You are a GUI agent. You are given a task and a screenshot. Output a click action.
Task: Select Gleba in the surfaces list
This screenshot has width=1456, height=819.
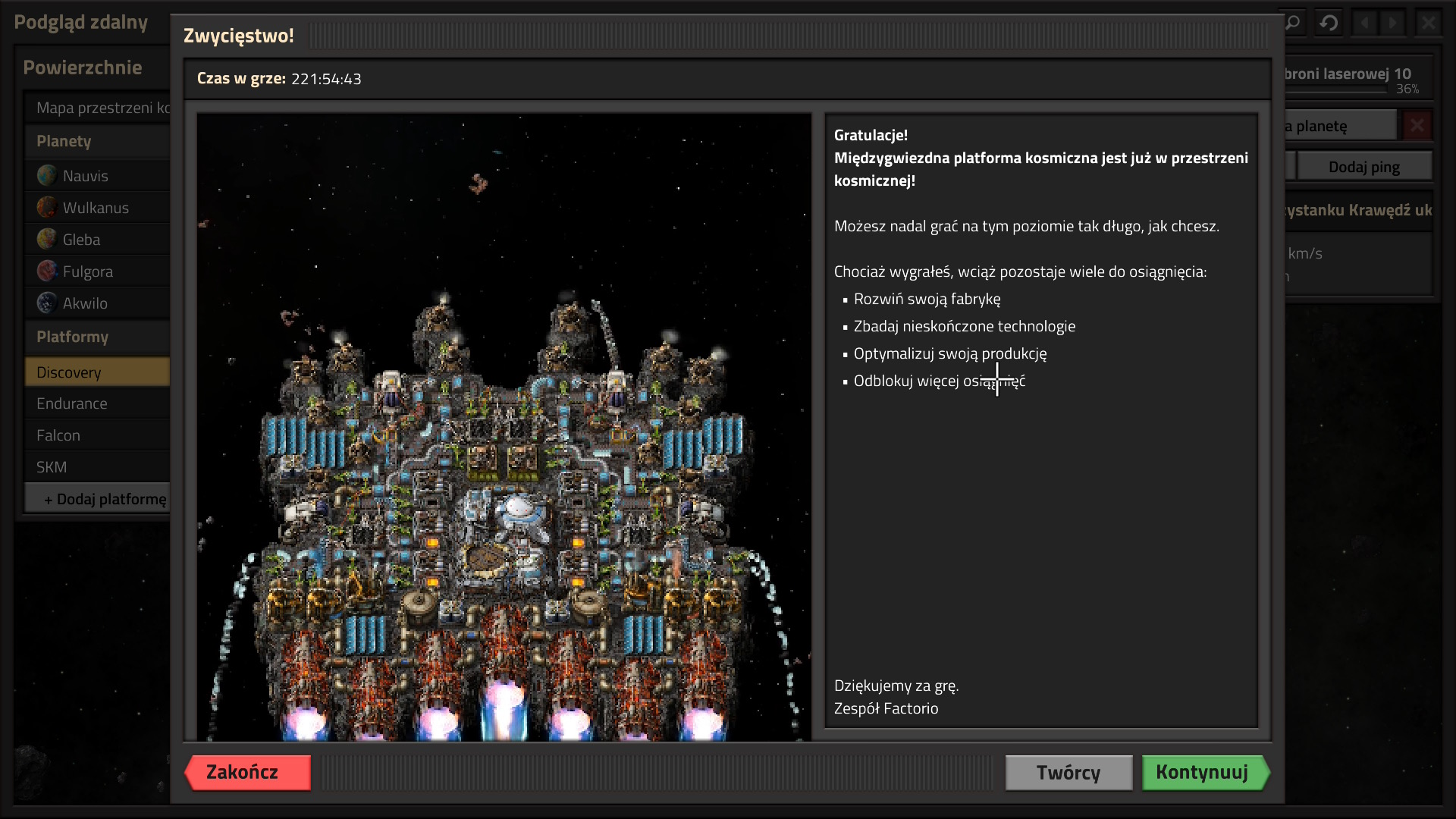point(98,240)
